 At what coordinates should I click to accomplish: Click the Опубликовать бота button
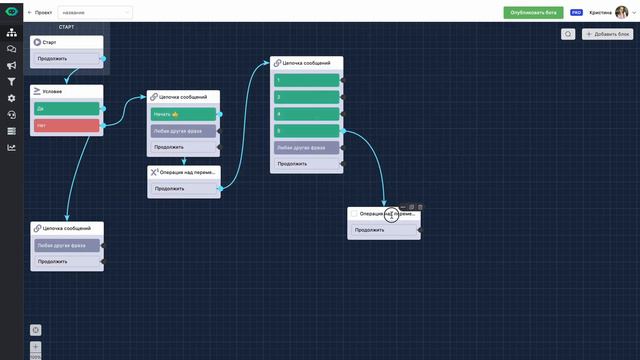[533, 13]
